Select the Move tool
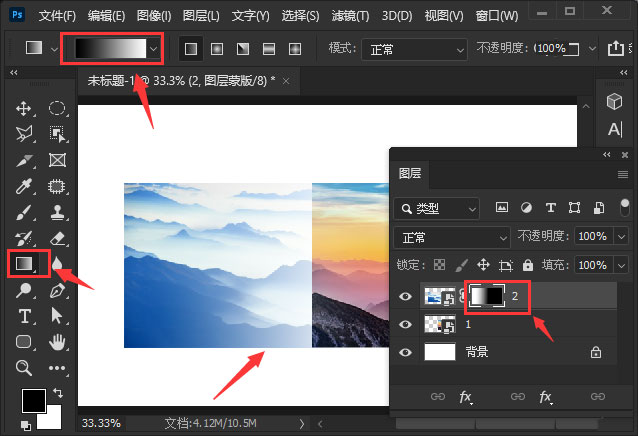This screenshot has width=638, height=436. tap(24, 109)
